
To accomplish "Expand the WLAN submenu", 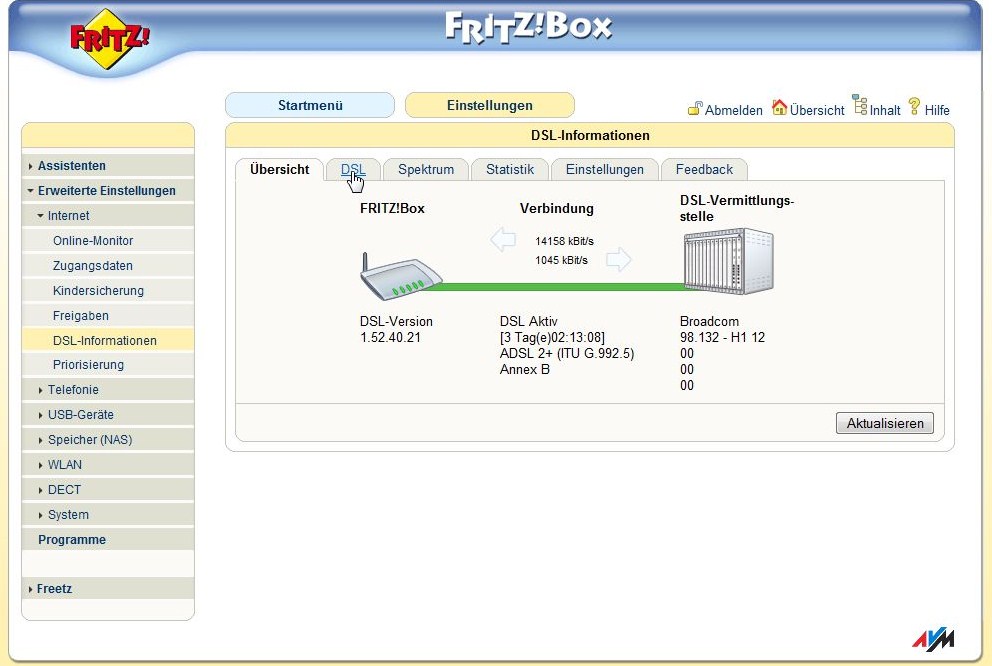I will click(x=108, y=465).
